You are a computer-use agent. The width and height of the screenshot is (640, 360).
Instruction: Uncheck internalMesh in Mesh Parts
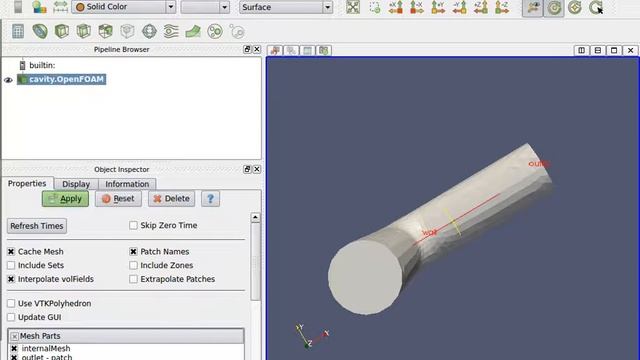[14, 348]
